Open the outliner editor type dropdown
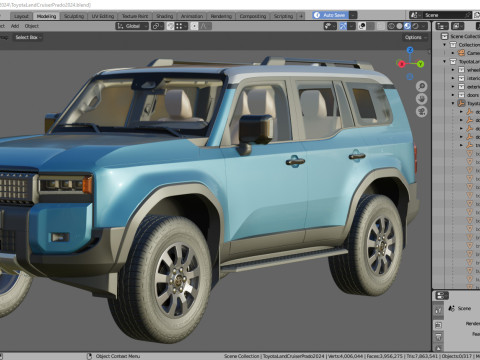Image resolution: width=480 pixels, height=360 pixels. click(x=442, y=26)
